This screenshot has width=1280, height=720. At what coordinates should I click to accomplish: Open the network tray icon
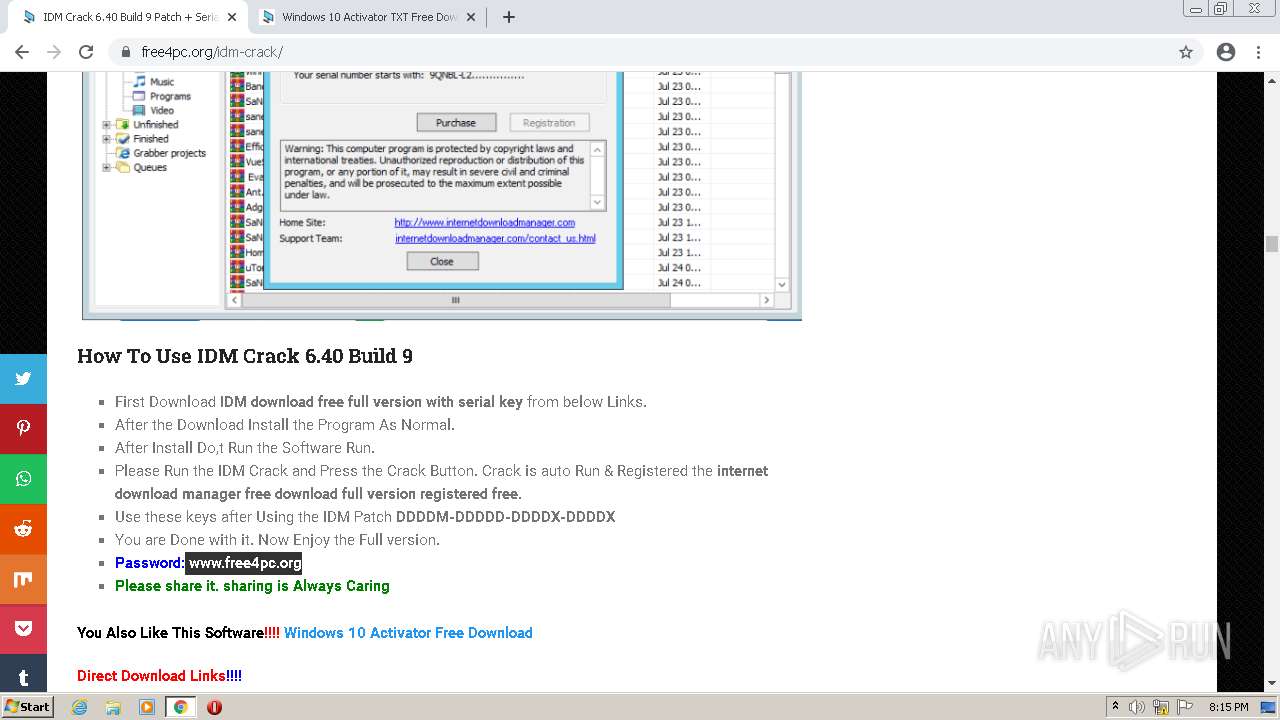(1161, 707)
